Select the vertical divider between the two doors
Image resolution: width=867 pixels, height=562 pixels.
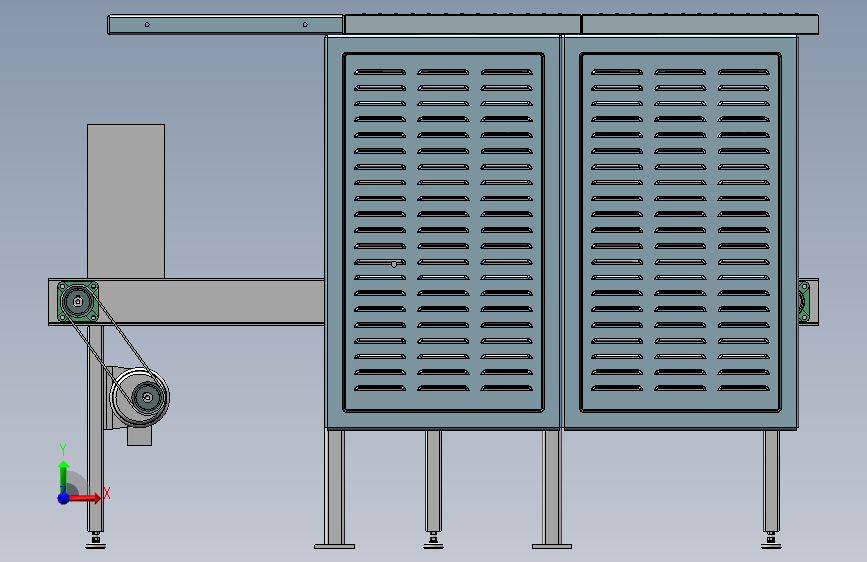562,232
